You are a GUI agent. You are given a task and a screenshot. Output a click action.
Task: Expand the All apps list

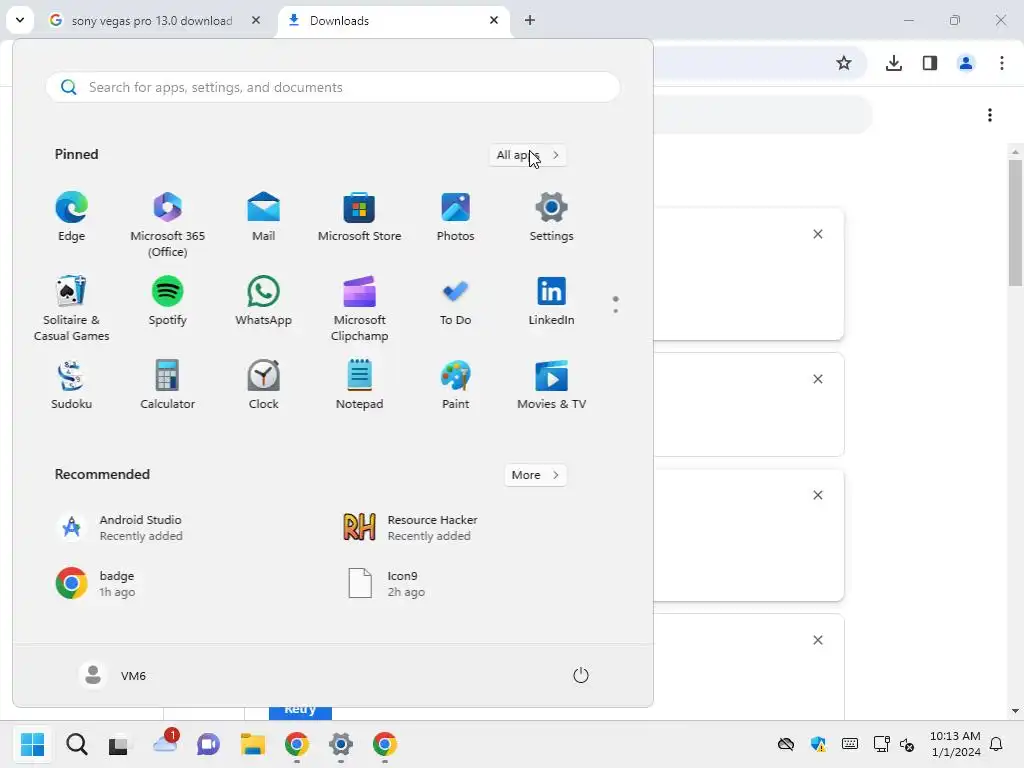[528, 155]
